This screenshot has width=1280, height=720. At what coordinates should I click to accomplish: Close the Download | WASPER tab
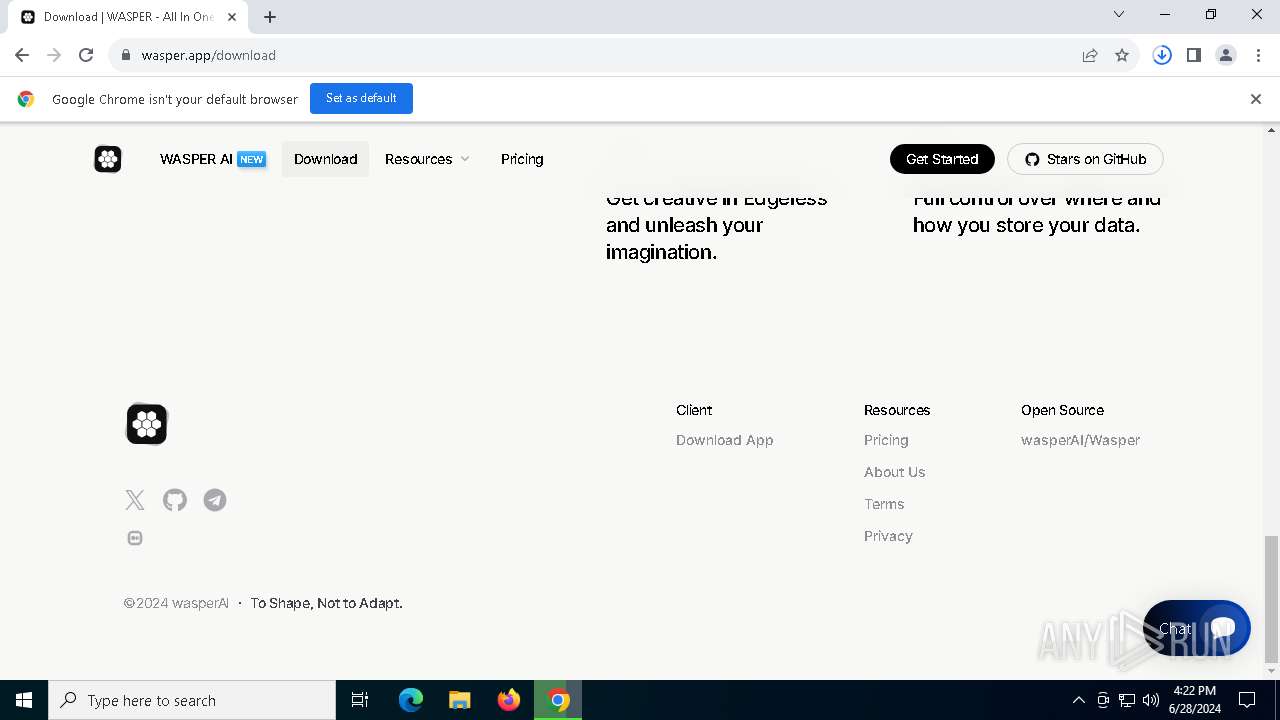click(232, 17)
